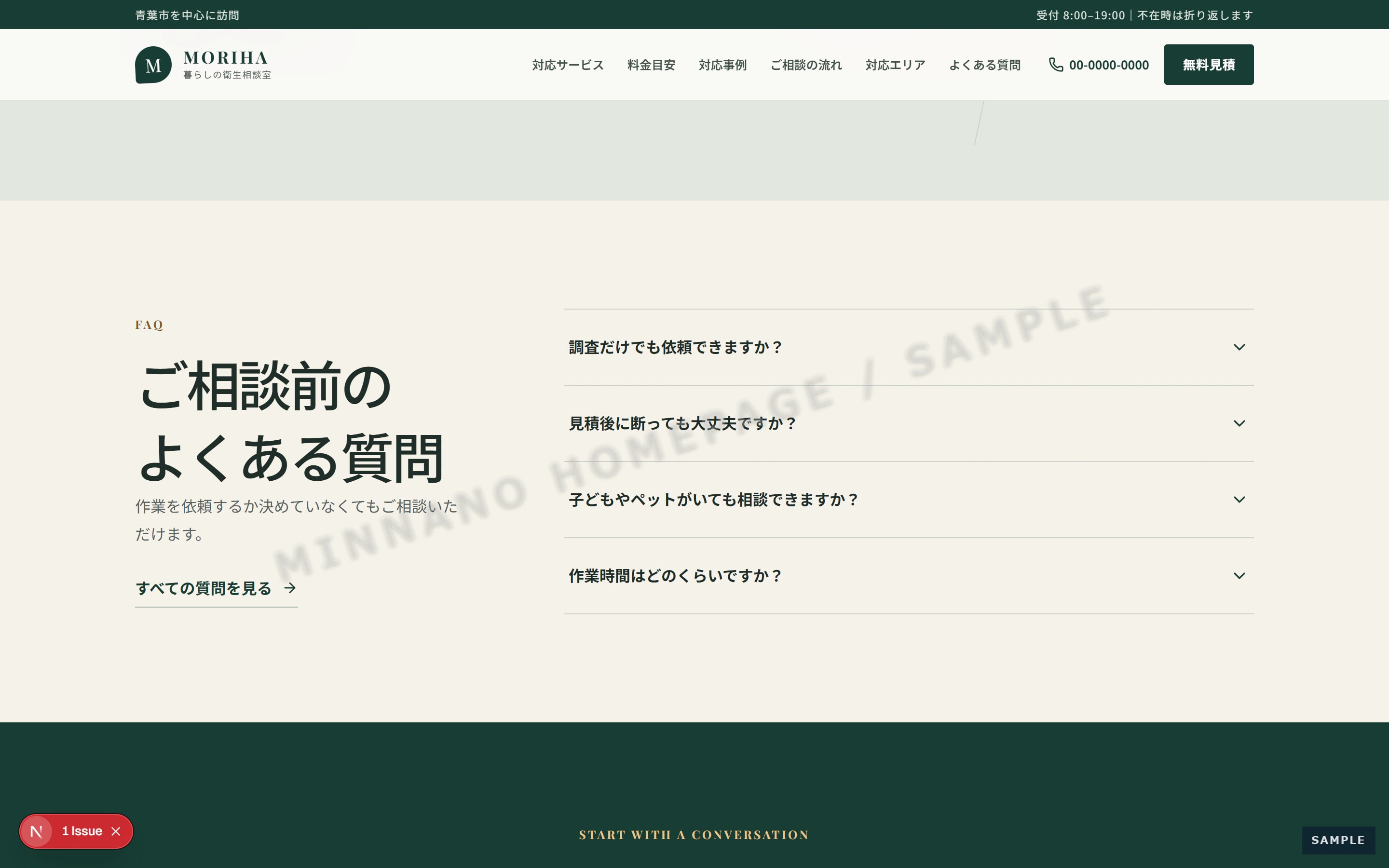Open よくある質問 in the nav bar

point(985,65)
